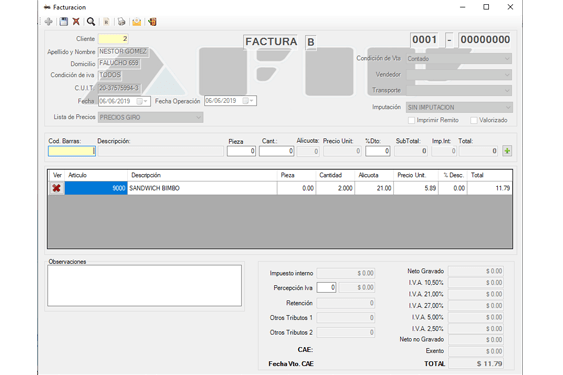Click the I.V.A. 21,00% amount field
563x375 pixels.
click(x=476, y=294)
